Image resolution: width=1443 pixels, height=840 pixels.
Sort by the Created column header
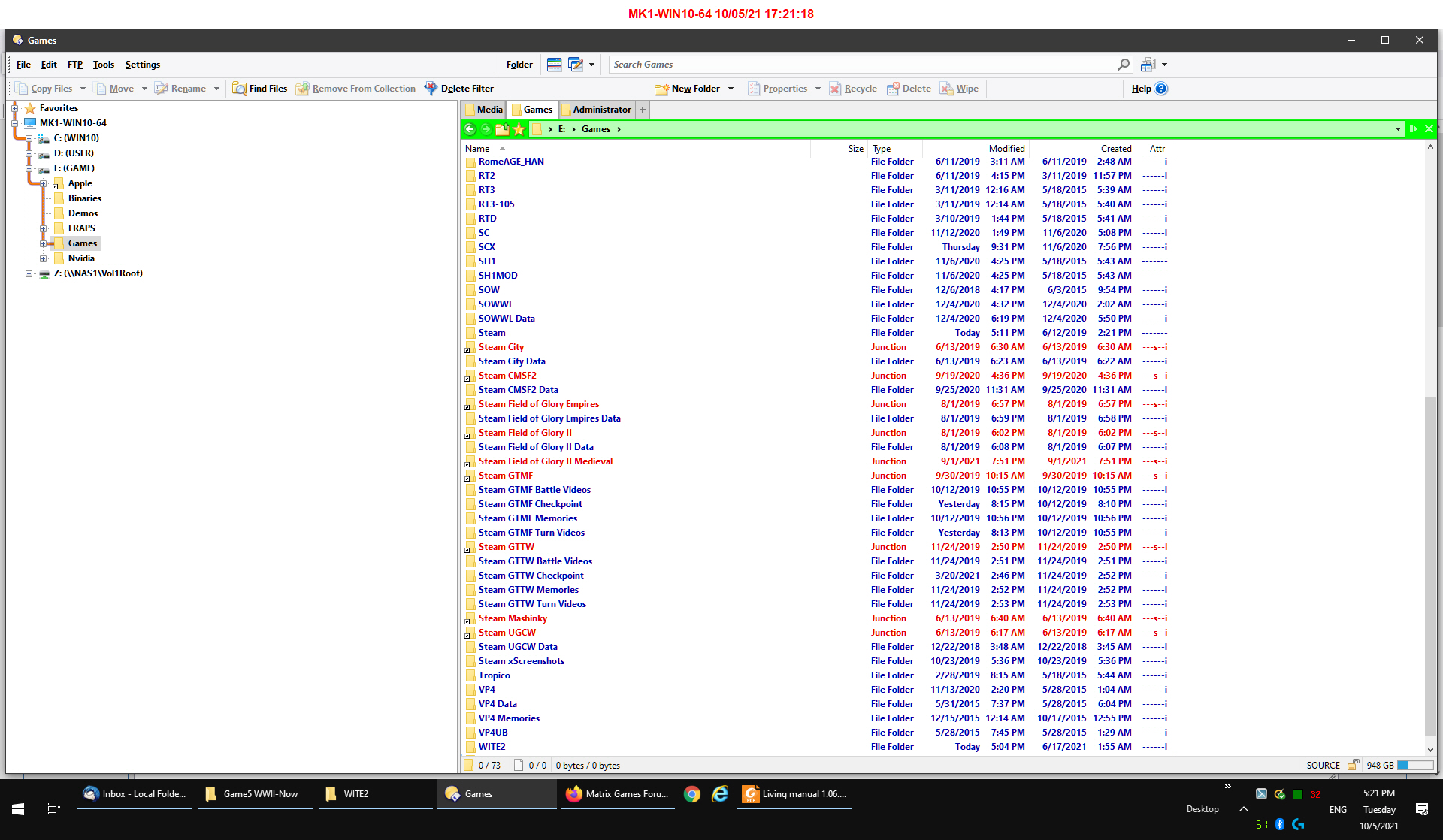[x=1116, y=149]
